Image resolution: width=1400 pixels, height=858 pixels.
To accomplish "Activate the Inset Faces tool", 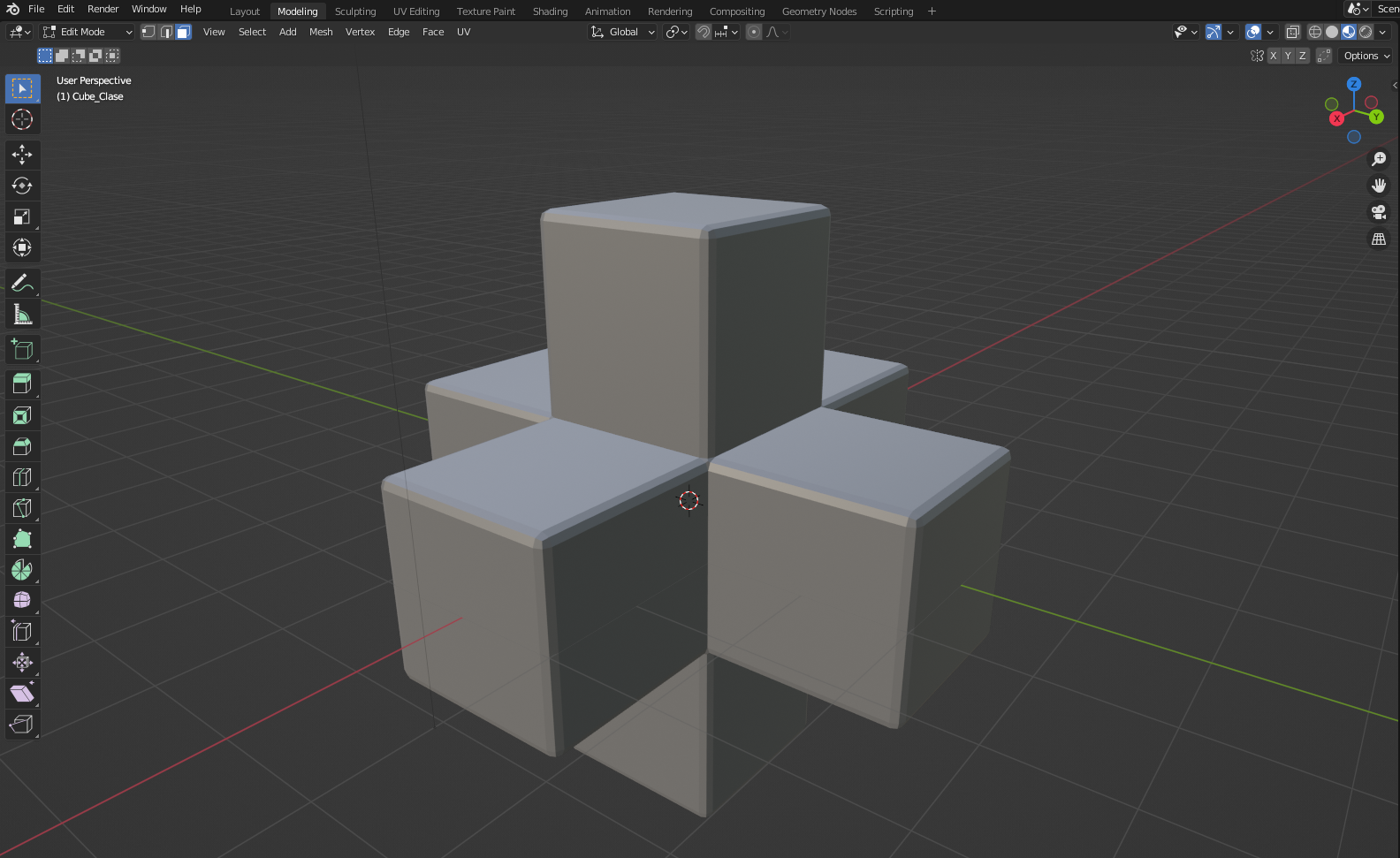I will (22, 415).
